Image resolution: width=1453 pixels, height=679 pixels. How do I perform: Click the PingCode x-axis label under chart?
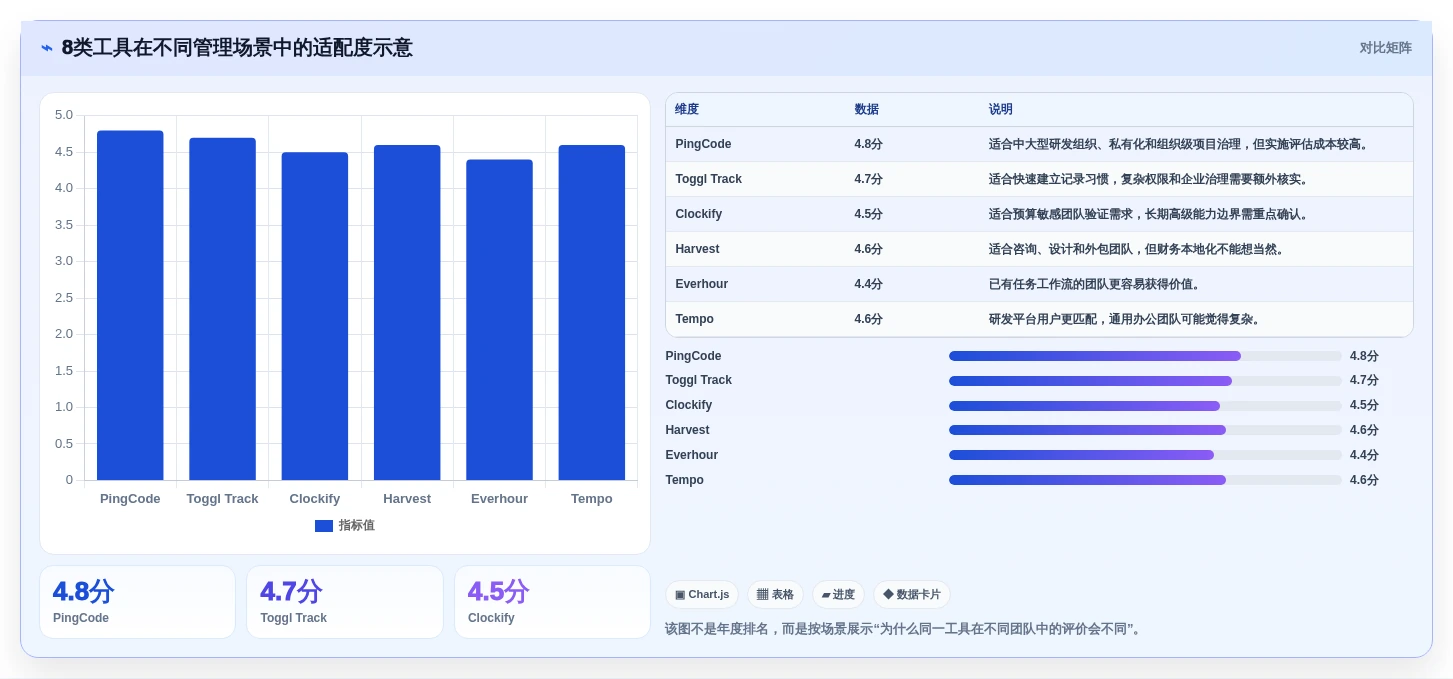point(130,499)
